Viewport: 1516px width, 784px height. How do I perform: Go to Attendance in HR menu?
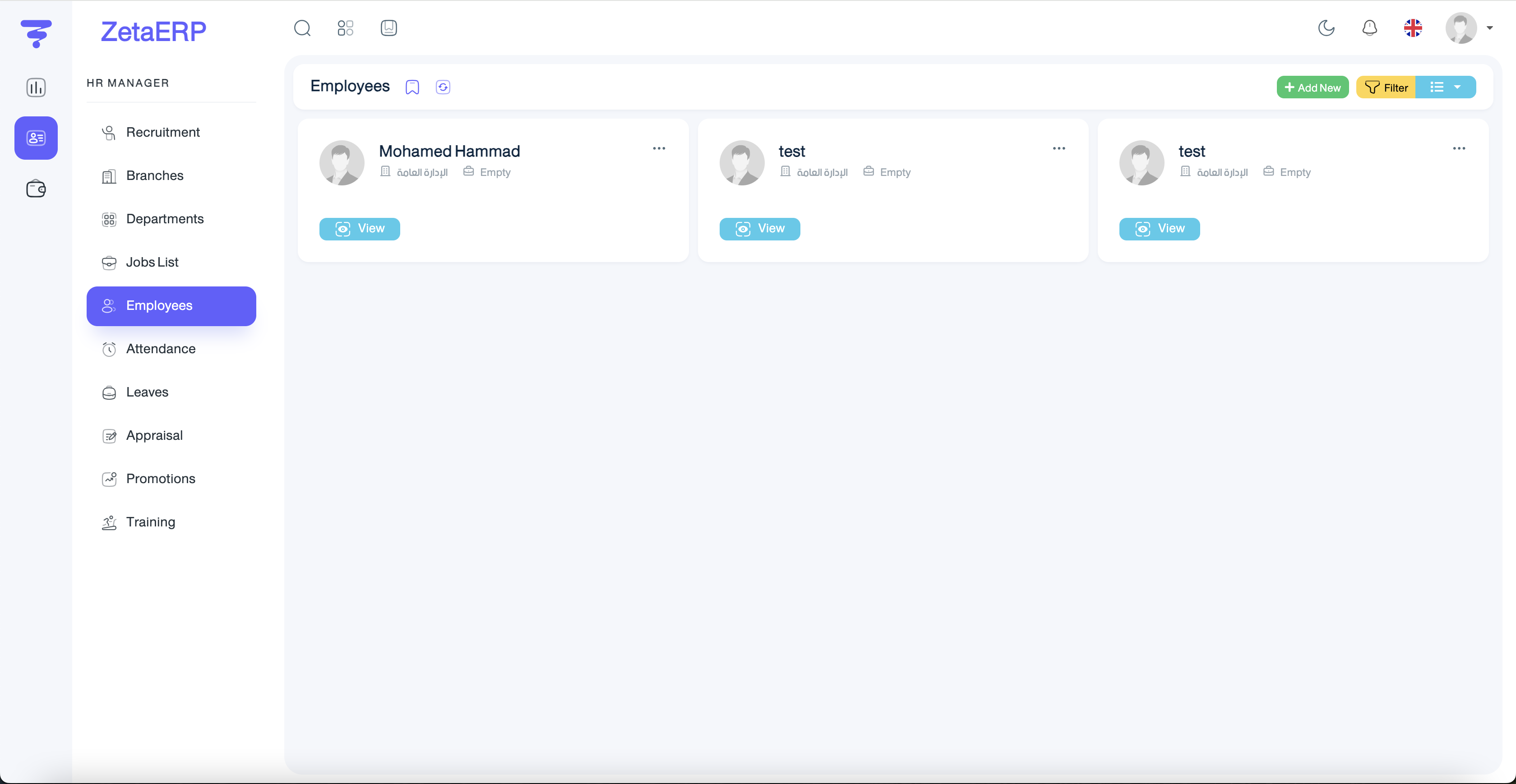(x=161, y=349)
